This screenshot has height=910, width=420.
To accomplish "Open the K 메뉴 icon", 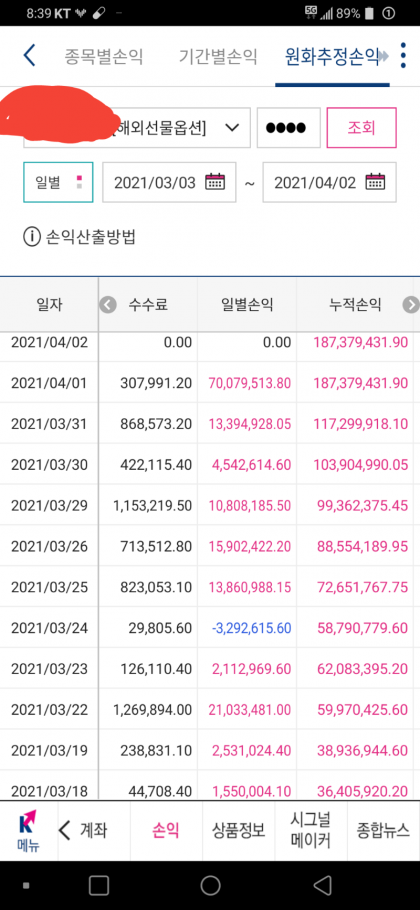I will (28, 830).
